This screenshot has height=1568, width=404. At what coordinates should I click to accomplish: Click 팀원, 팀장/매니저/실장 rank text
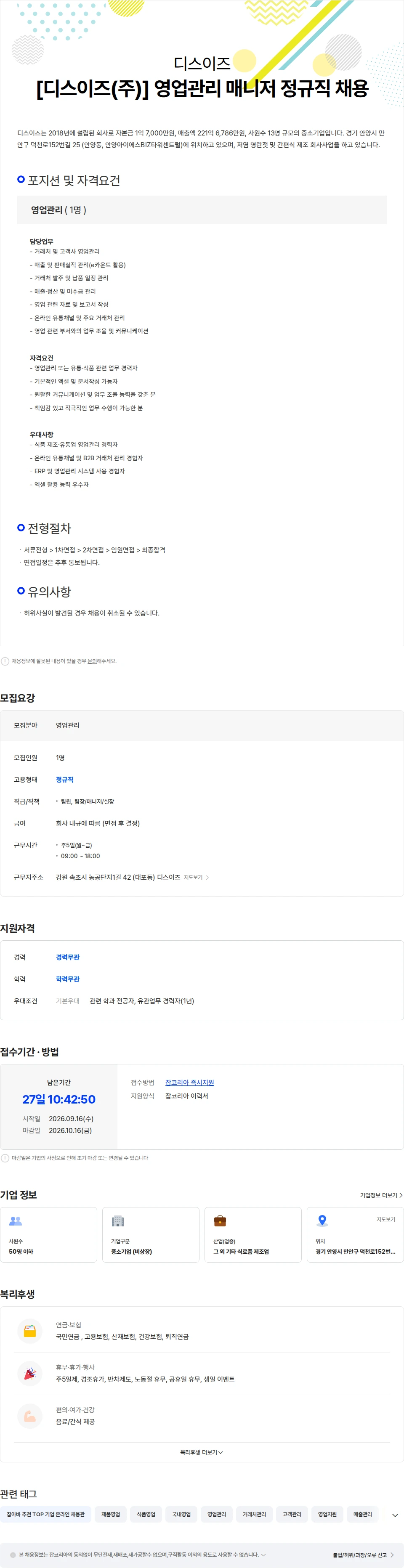(88, 801)
